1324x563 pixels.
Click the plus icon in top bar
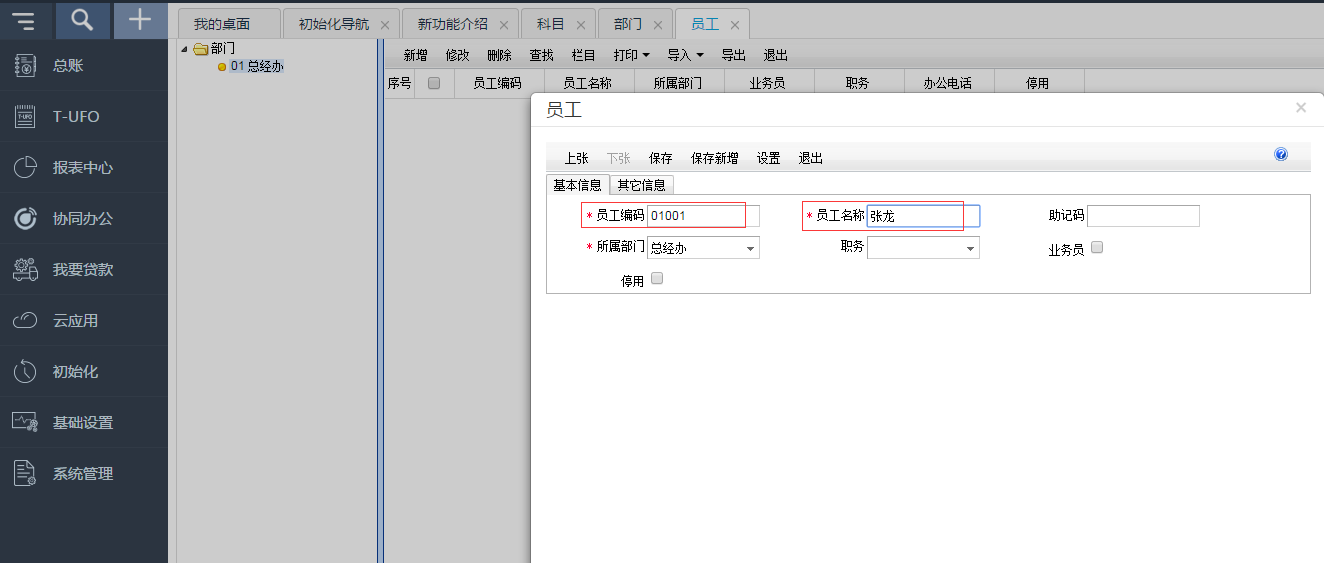click(x=140, y=20)
